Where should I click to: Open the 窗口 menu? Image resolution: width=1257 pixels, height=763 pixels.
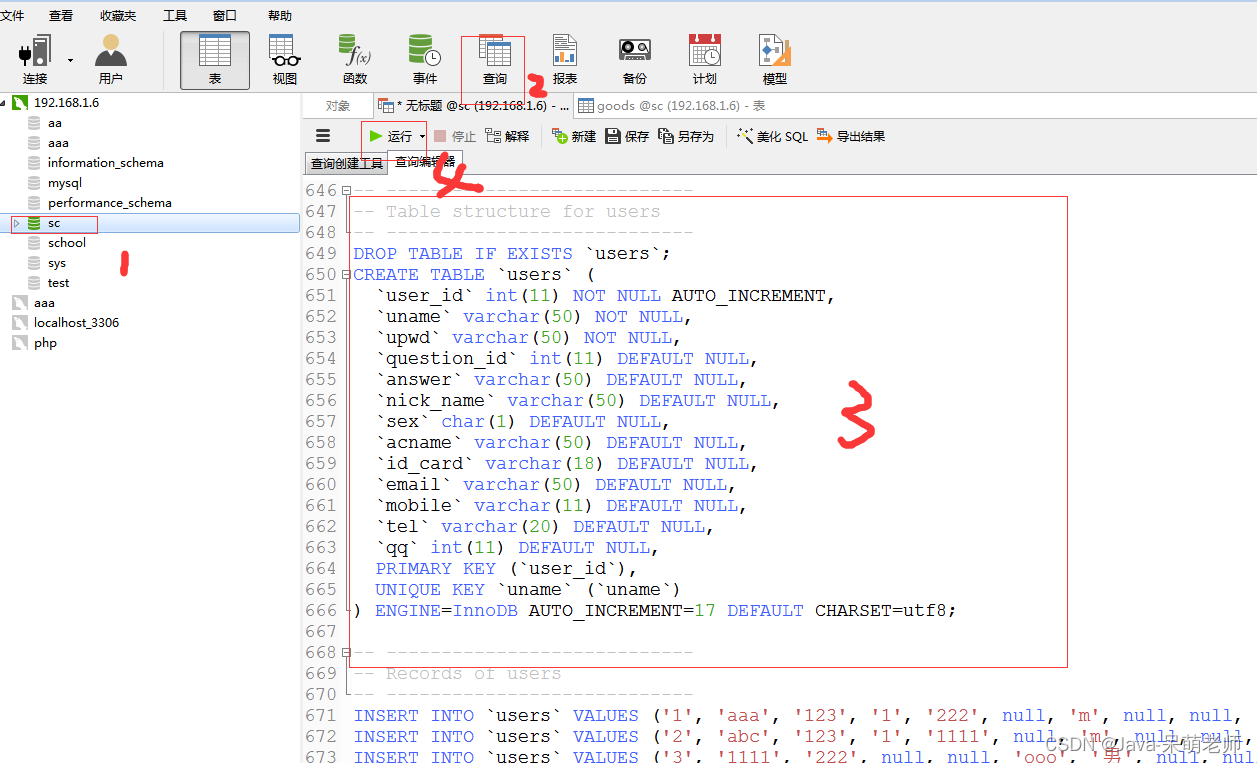pyautogui.click(x=225, y=16)
